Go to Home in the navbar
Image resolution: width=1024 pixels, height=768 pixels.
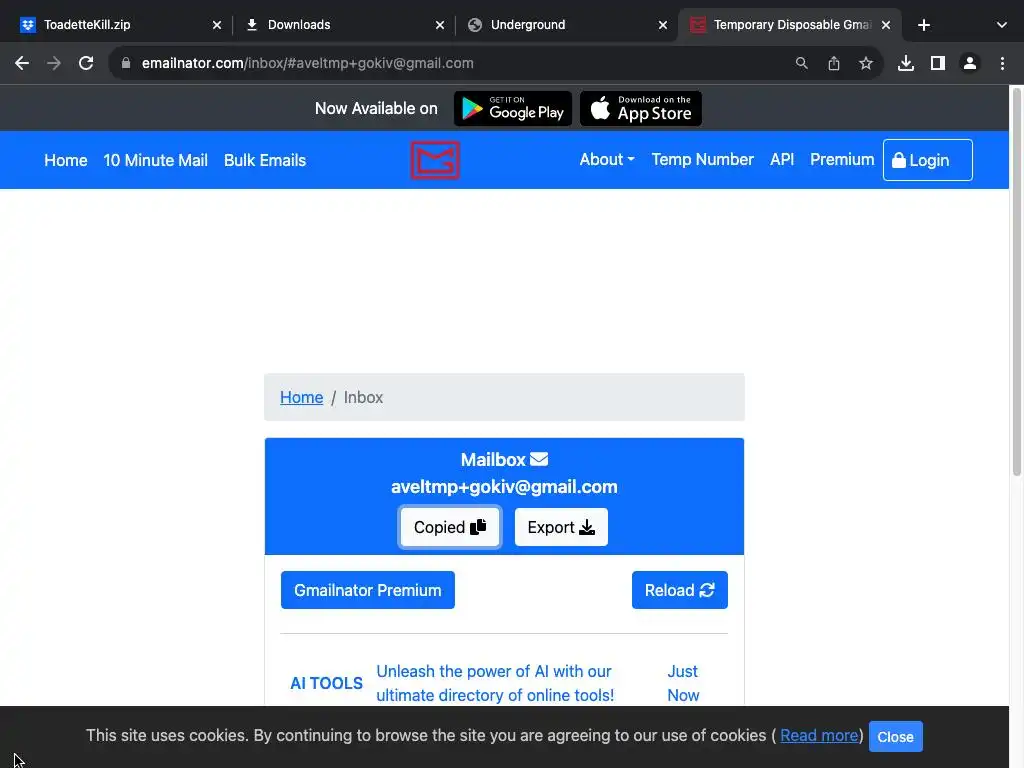click(x=65, y=160)
